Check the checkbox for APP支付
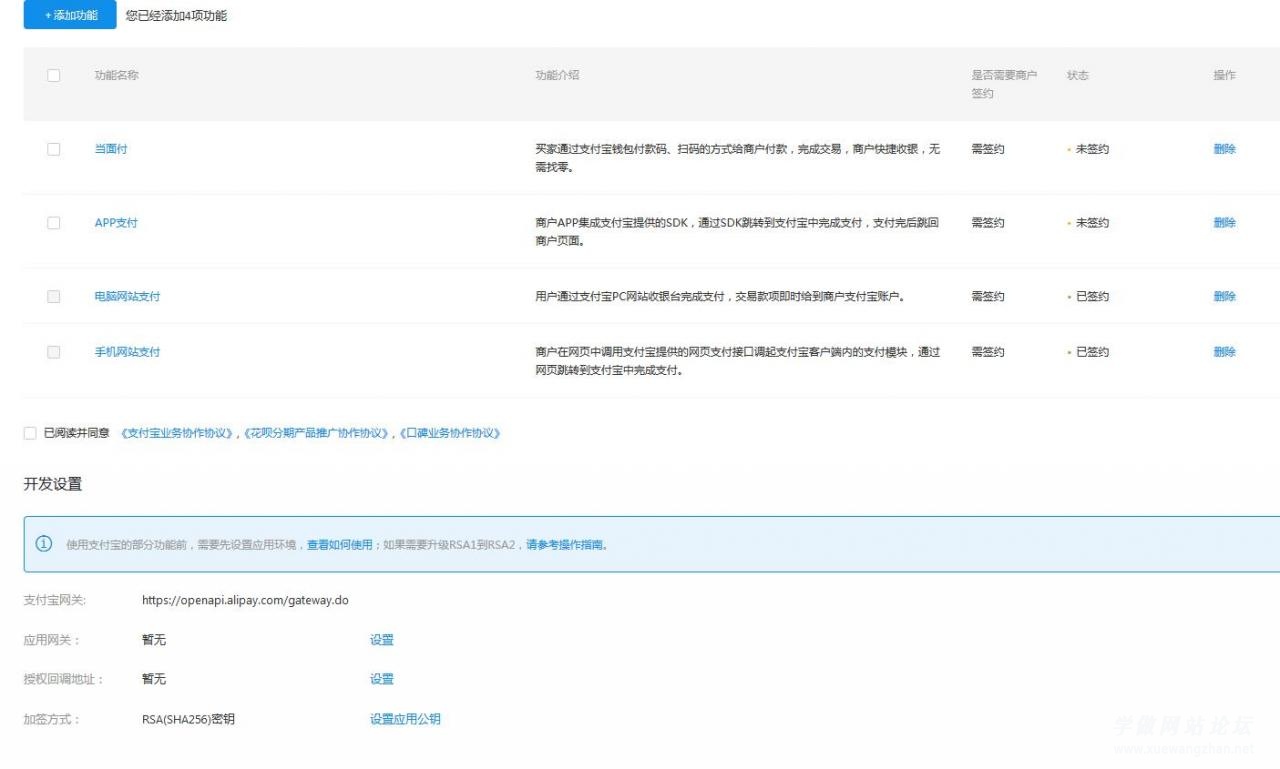The height and width of the screenshot is (769, 1280). [x=53, y=222]
